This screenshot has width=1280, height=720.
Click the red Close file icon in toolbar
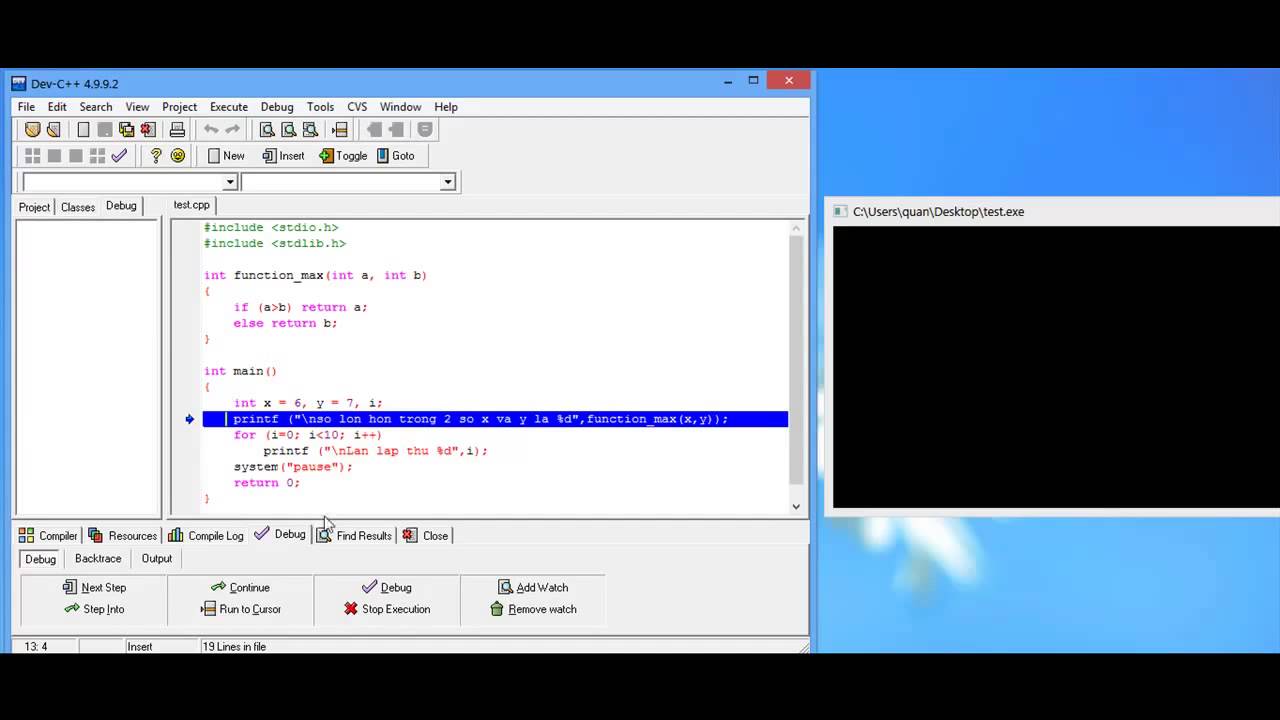click(x=147, y=129)
